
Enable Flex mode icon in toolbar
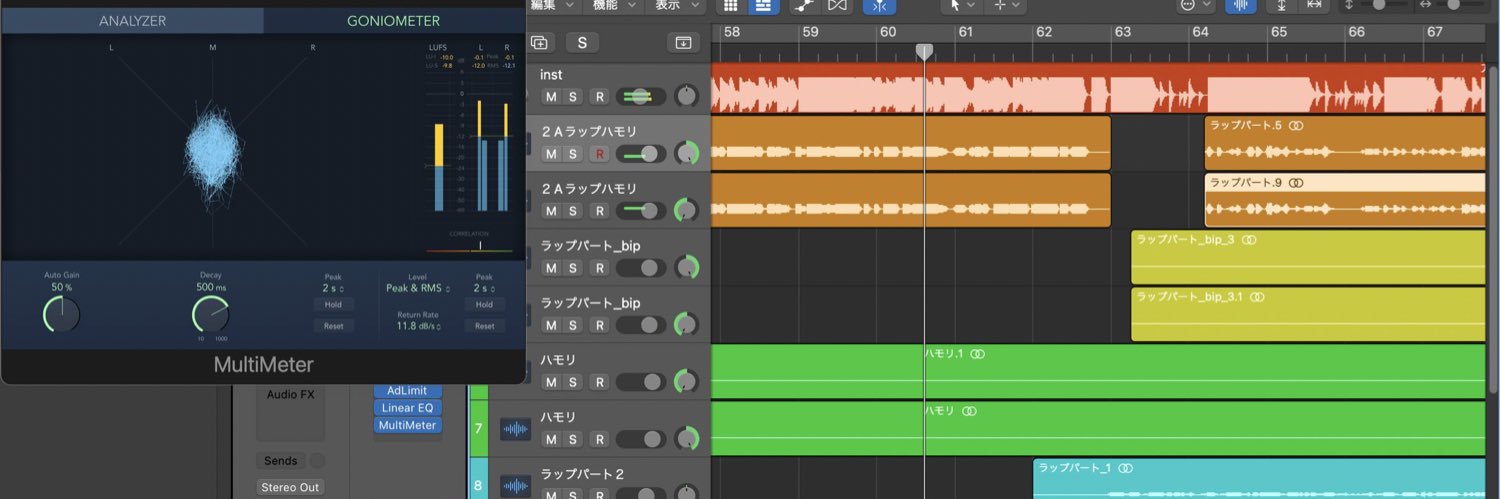[x=837, y=6]
